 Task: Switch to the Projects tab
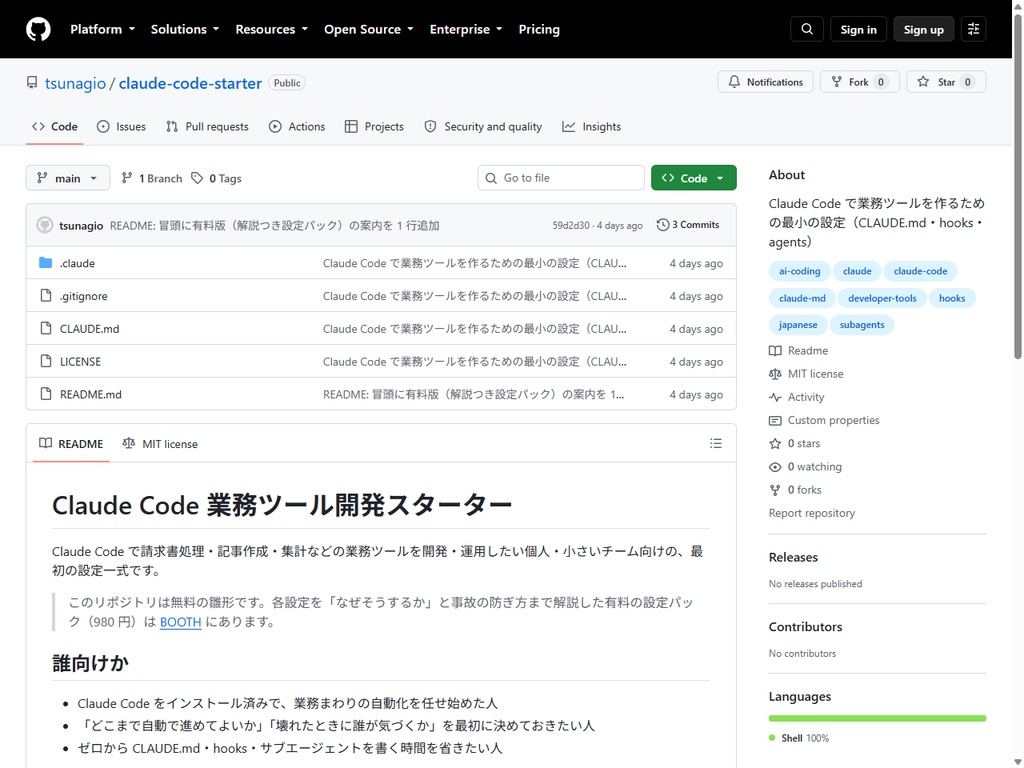(x=374, y=127)
